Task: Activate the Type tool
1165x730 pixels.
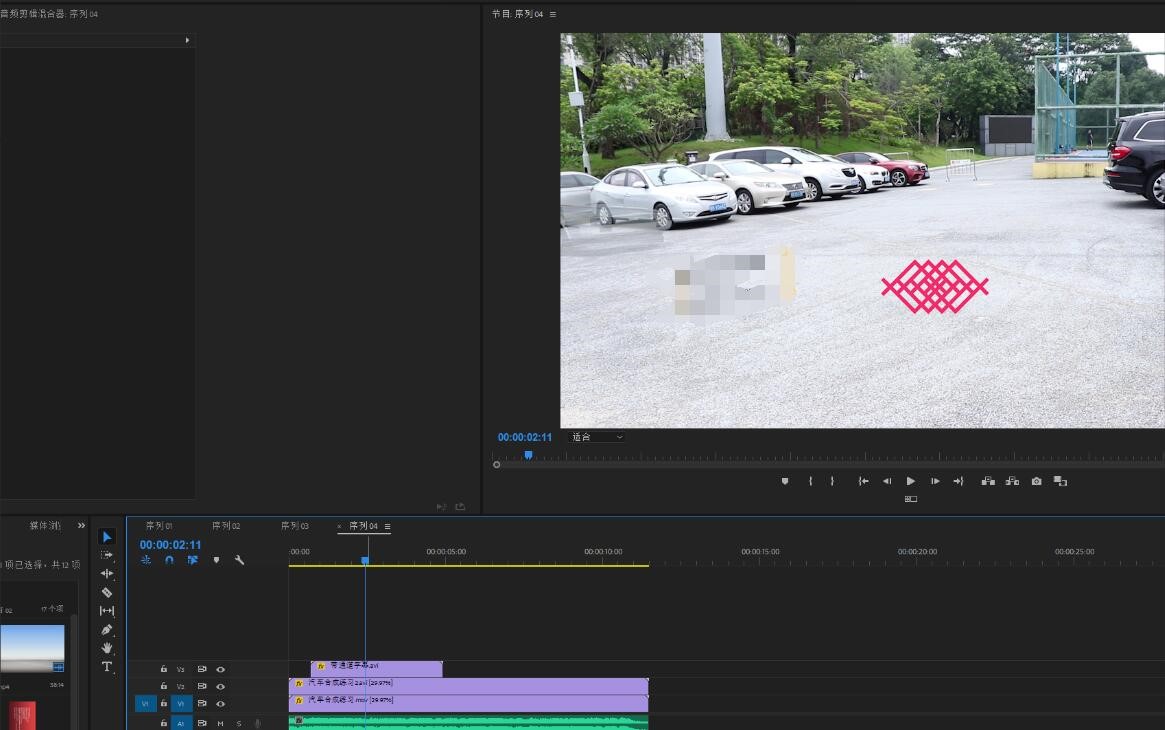Action: (x=107, y=667)
